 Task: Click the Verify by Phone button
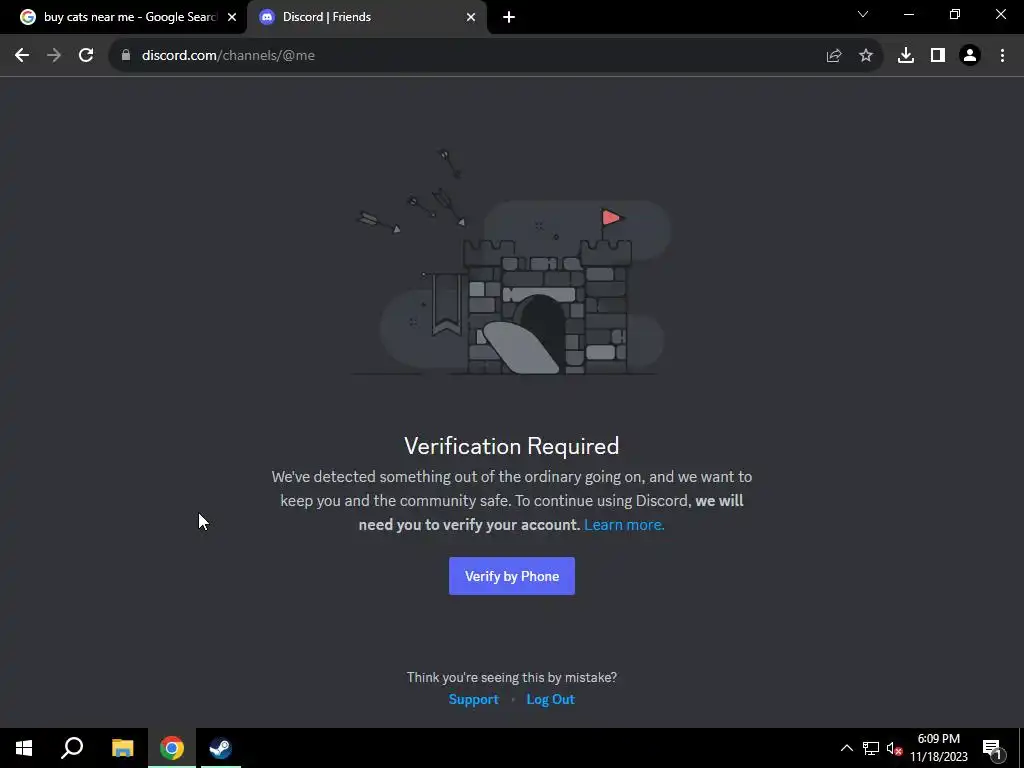511,576
